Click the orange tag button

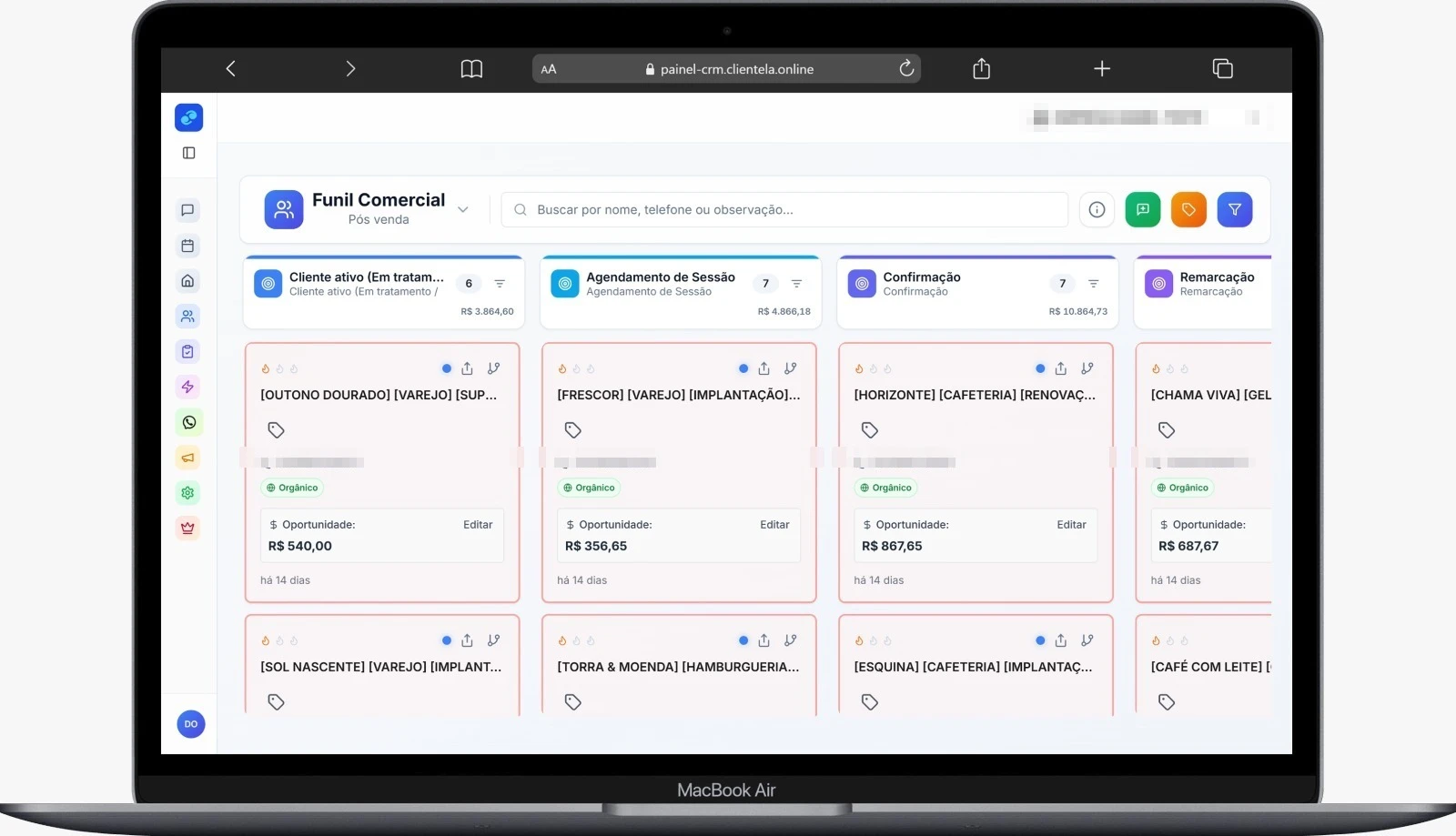click(1188, 209)
